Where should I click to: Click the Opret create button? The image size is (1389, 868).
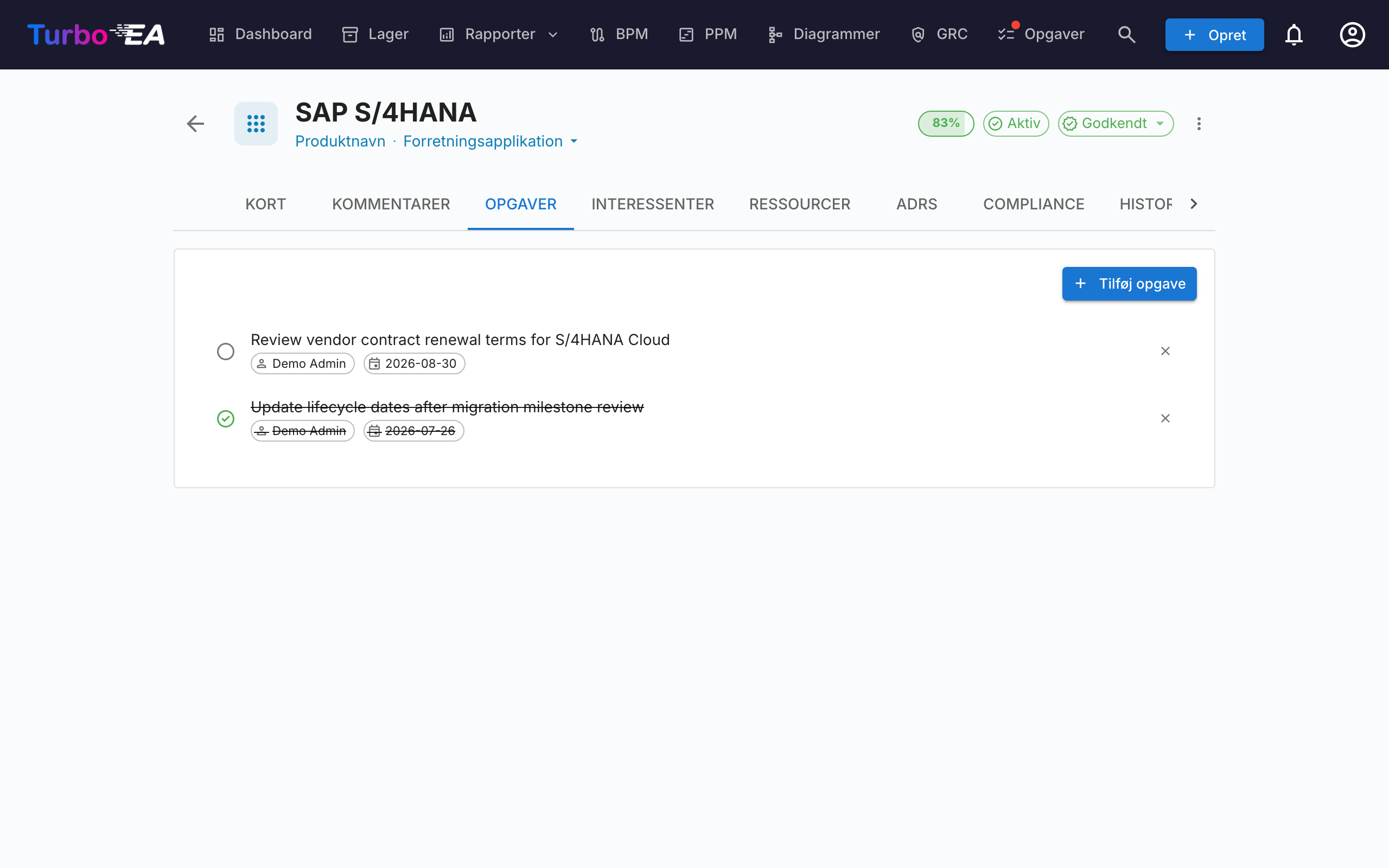pyautogui.click(x=1214, y=34)
